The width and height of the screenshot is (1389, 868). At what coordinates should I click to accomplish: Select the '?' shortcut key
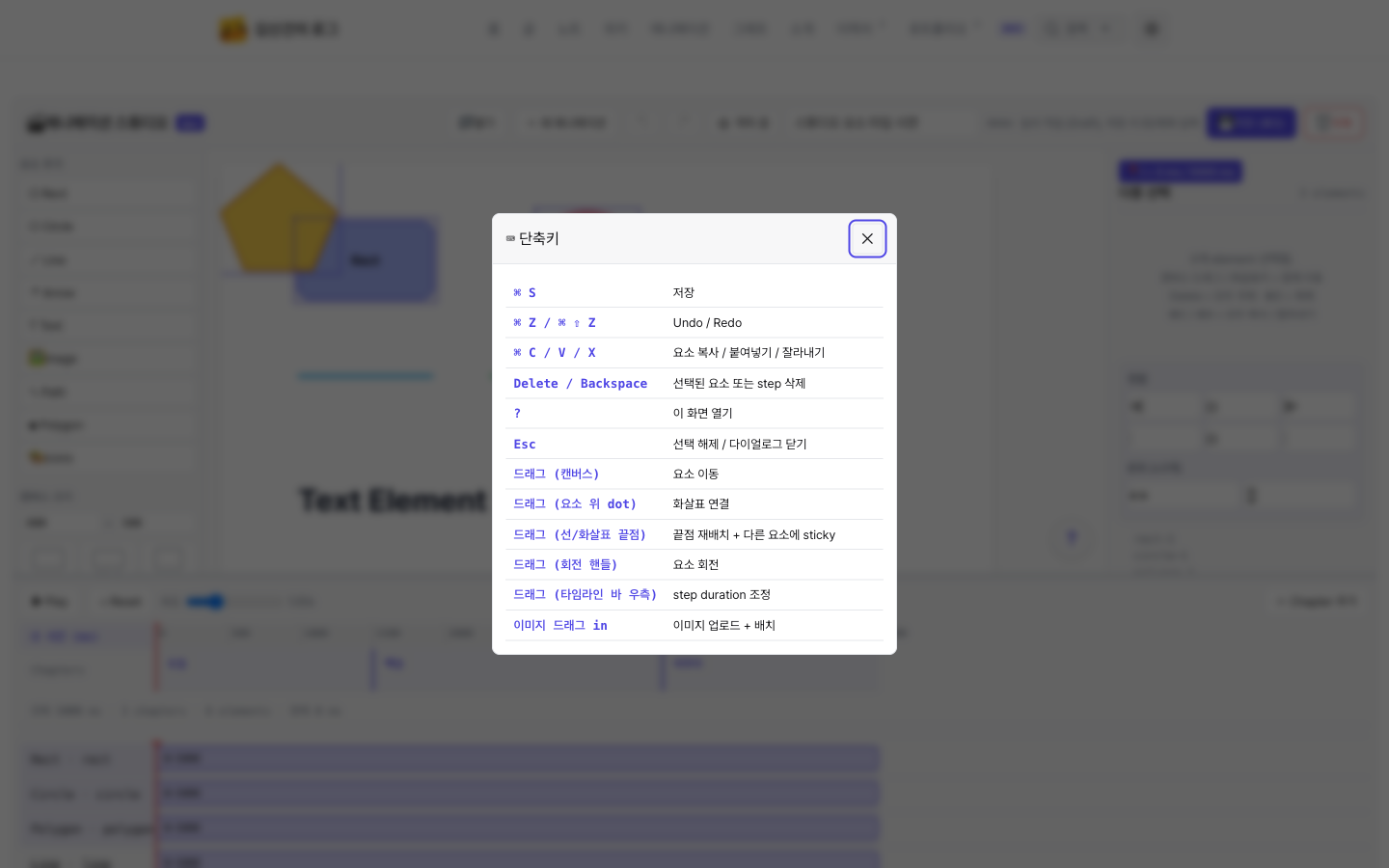(517, 414)
